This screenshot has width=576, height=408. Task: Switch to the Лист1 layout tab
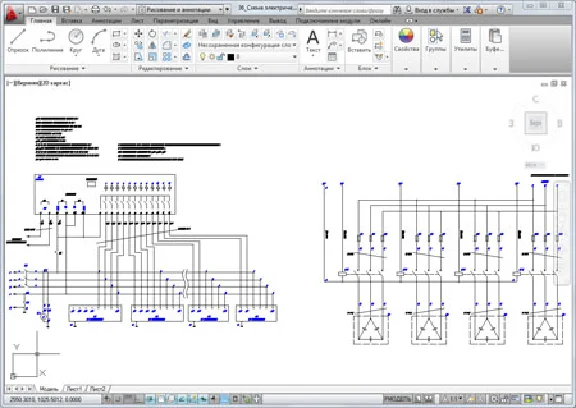coord(75,388)
